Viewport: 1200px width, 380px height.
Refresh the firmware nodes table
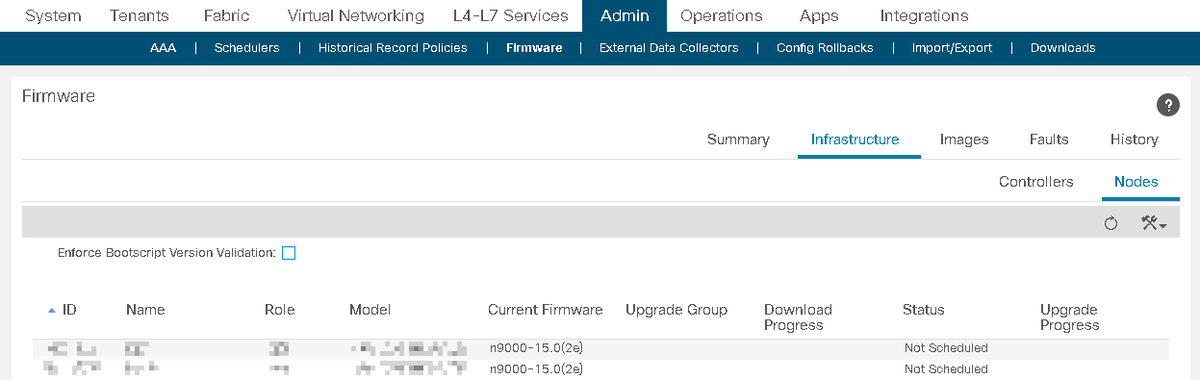click(x=1110, y=223)
